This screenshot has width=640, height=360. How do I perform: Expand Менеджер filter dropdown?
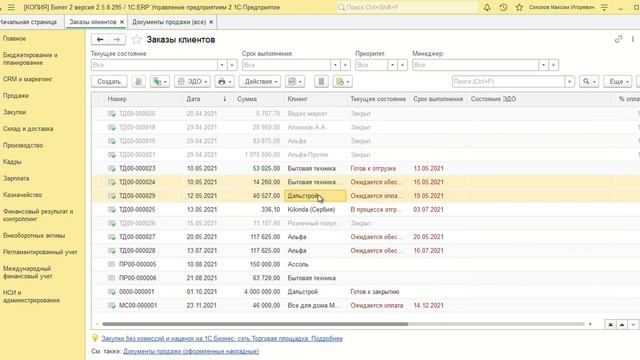pyautogui.click(x=543, y=65)
